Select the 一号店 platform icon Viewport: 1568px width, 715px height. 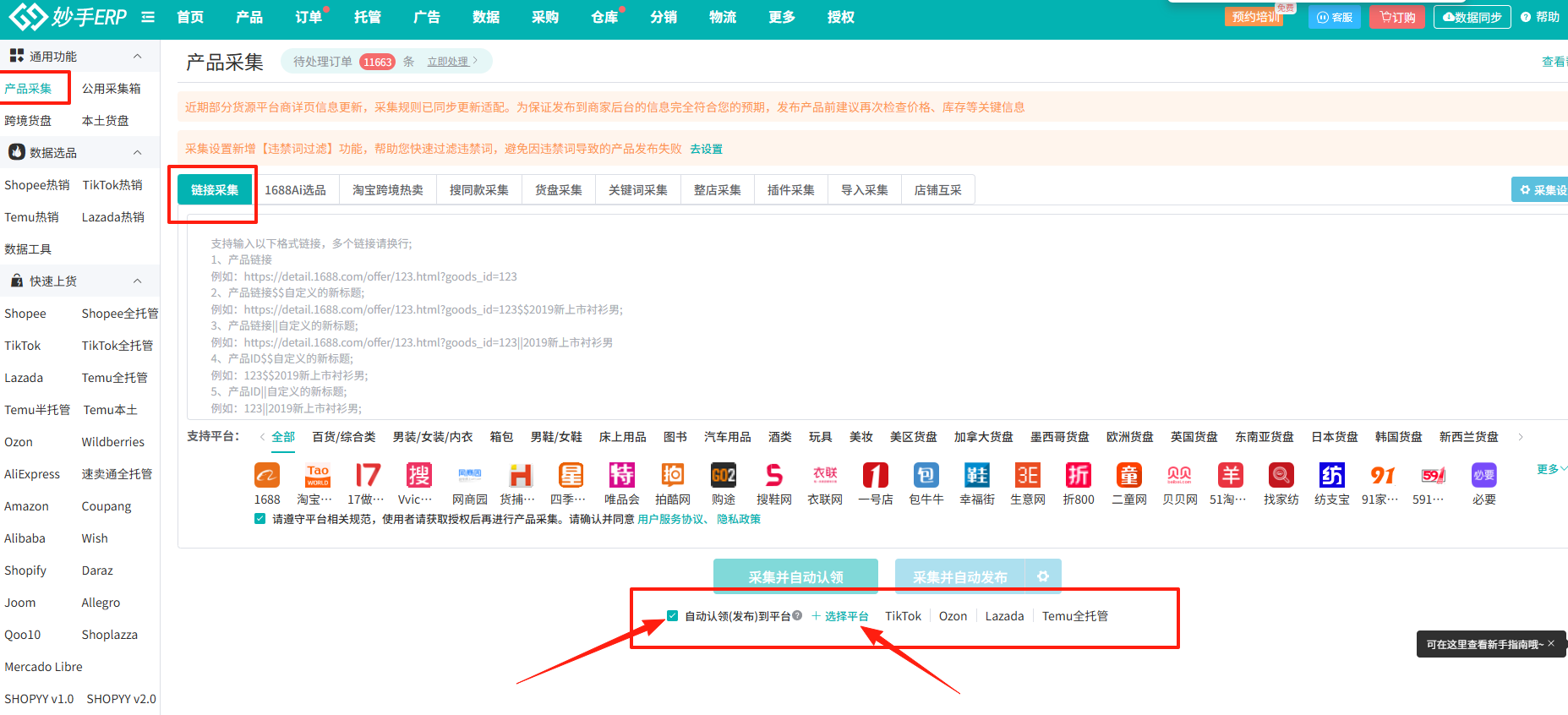point(876,475)
